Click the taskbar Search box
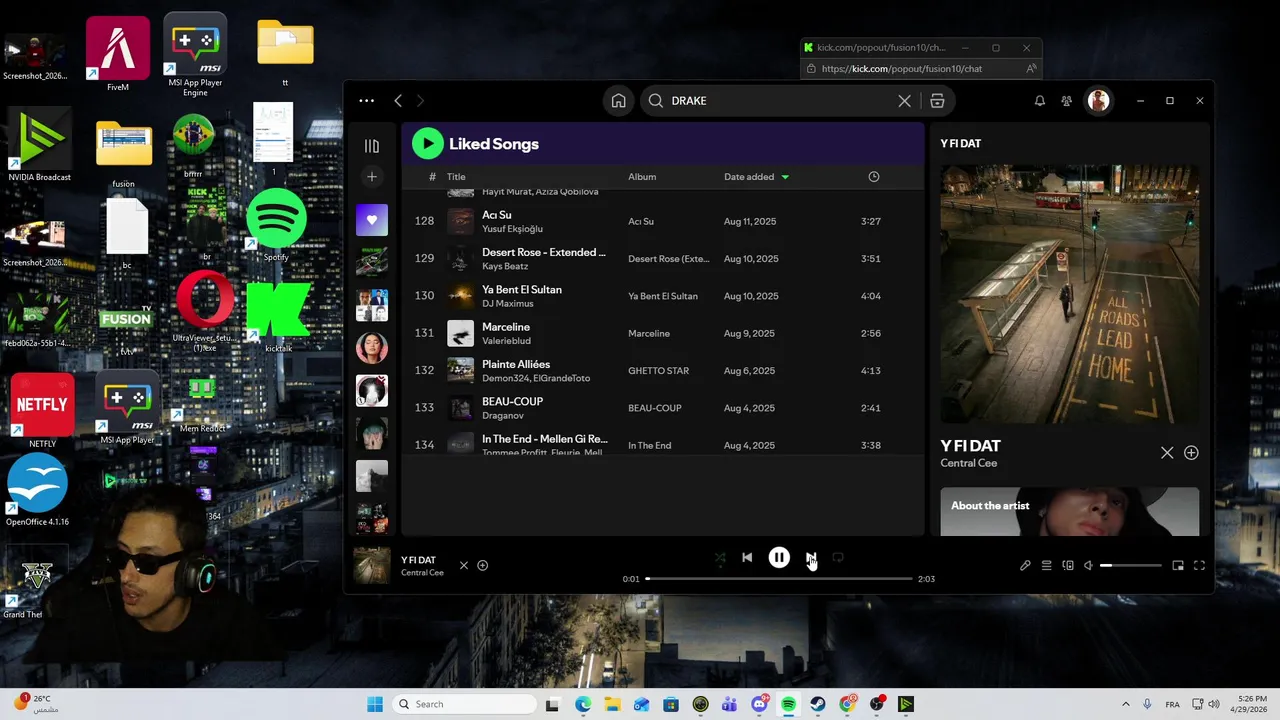Viewport: 1280px width, 720px height. tap(464, 704)
